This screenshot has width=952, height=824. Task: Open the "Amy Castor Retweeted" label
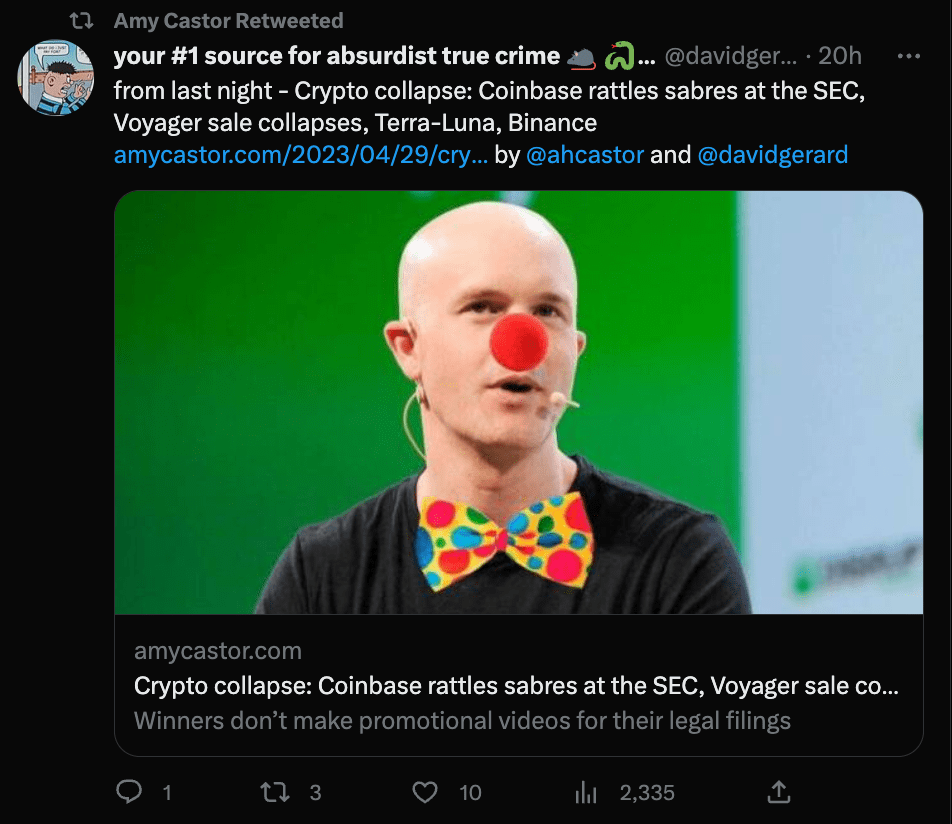tap(228, 20)
